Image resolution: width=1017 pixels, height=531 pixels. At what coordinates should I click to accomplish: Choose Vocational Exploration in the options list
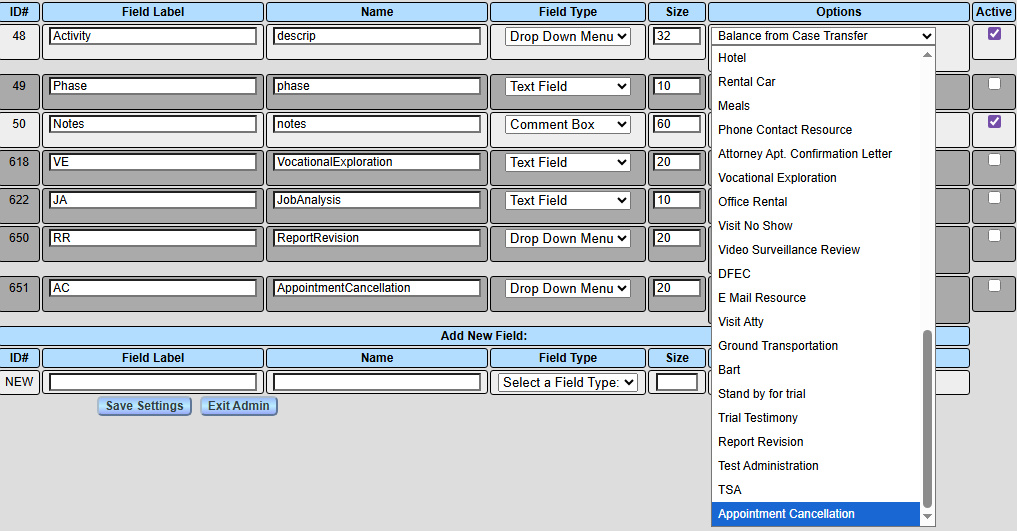(777, 178)
